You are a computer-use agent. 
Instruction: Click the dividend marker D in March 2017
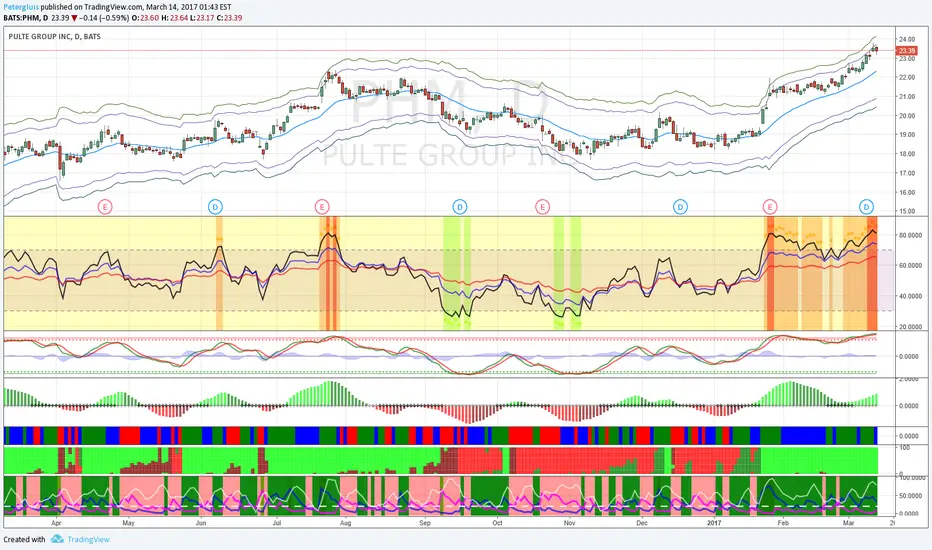point(866,207)
